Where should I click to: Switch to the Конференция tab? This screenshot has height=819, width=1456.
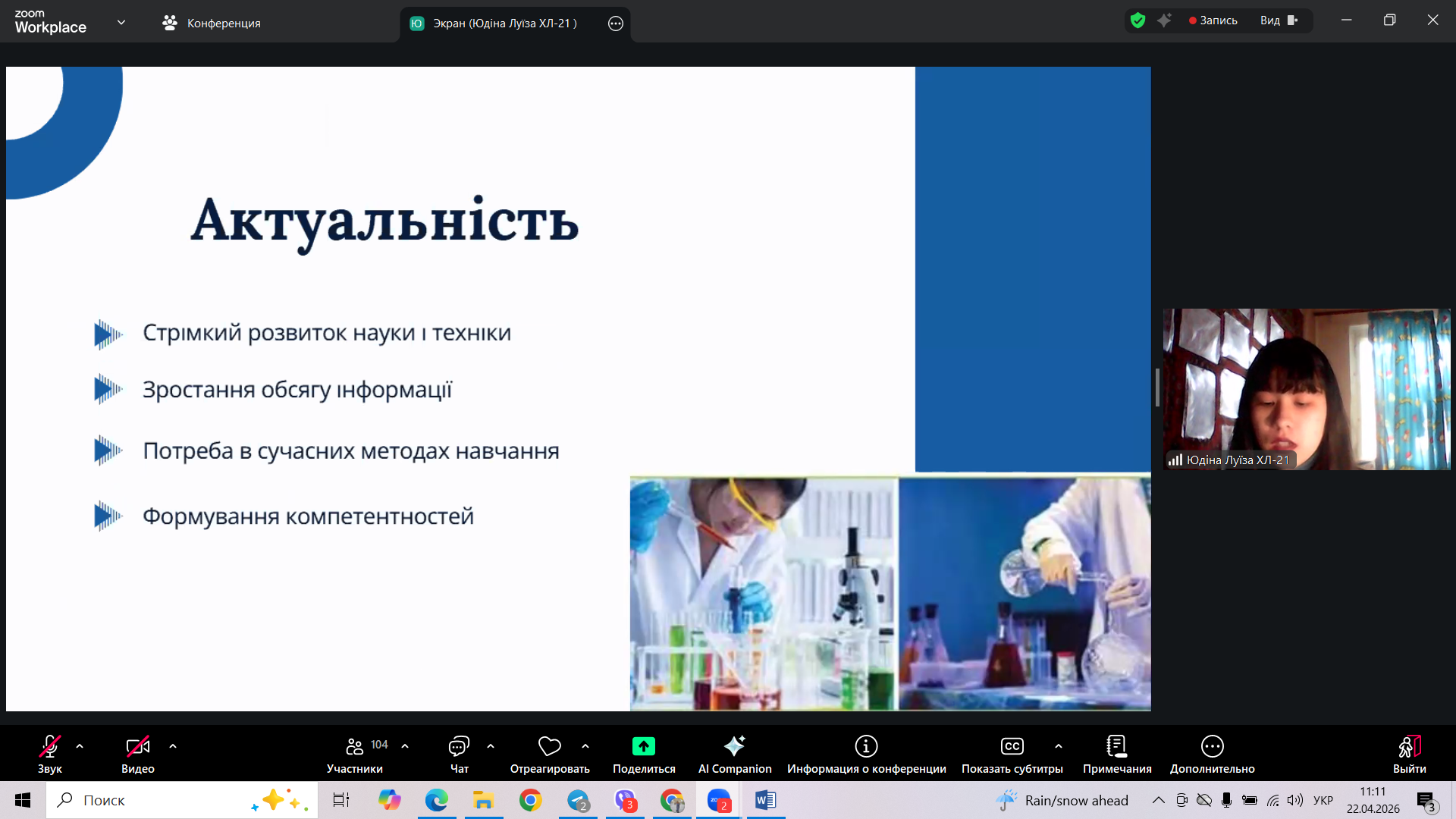pyautogui.click(x=212, y=24)
